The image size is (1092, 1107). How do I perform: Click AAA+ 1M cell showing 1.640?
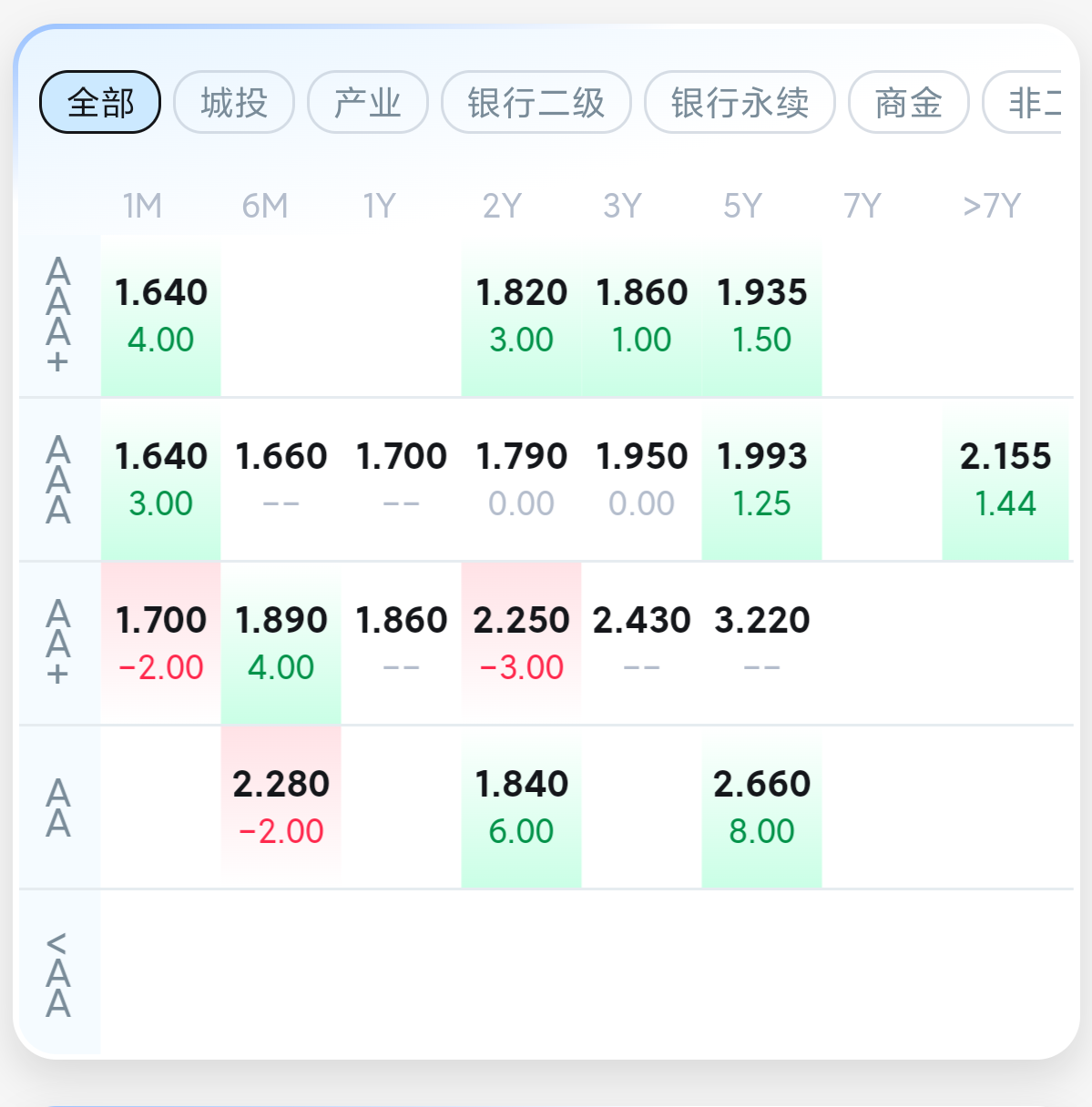pos(161,315)
